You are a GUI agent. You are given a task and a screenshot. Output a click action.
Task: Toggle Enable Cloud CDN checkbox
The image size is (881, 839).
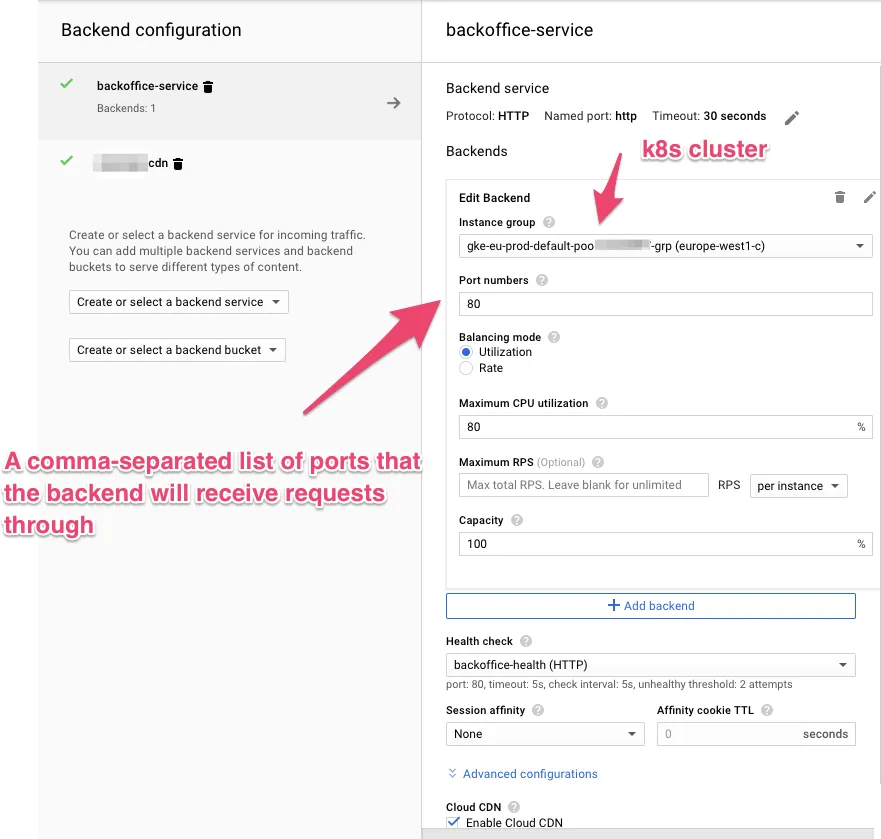[453, 823]
